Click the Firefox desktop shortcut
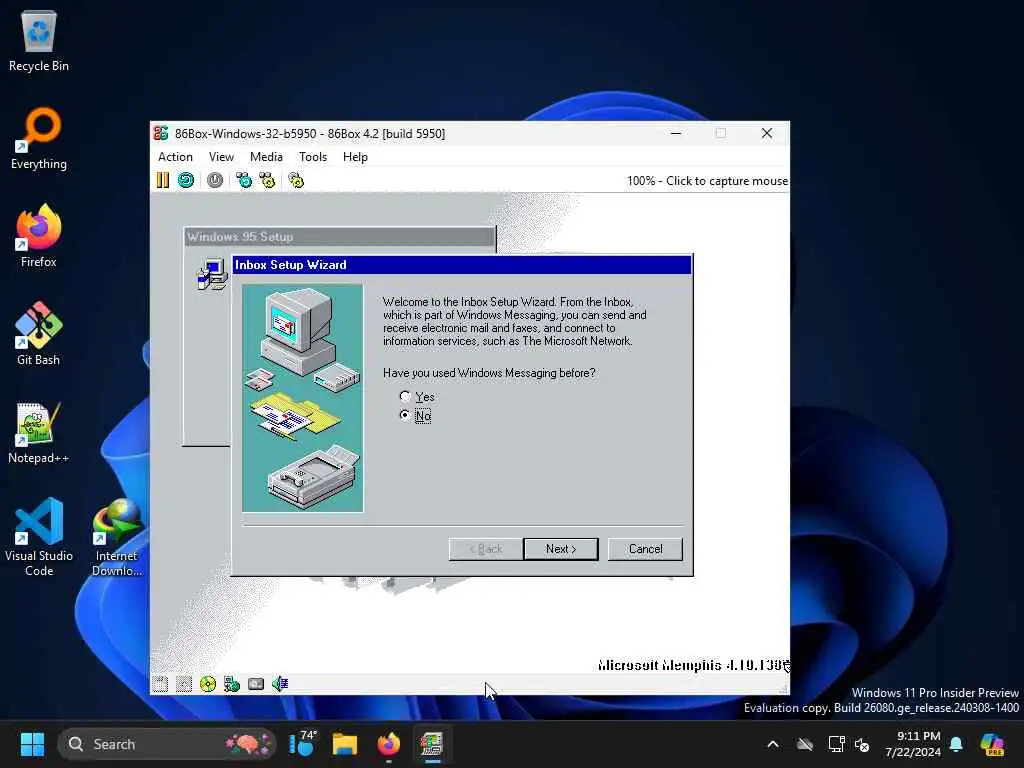 (39, 236)
